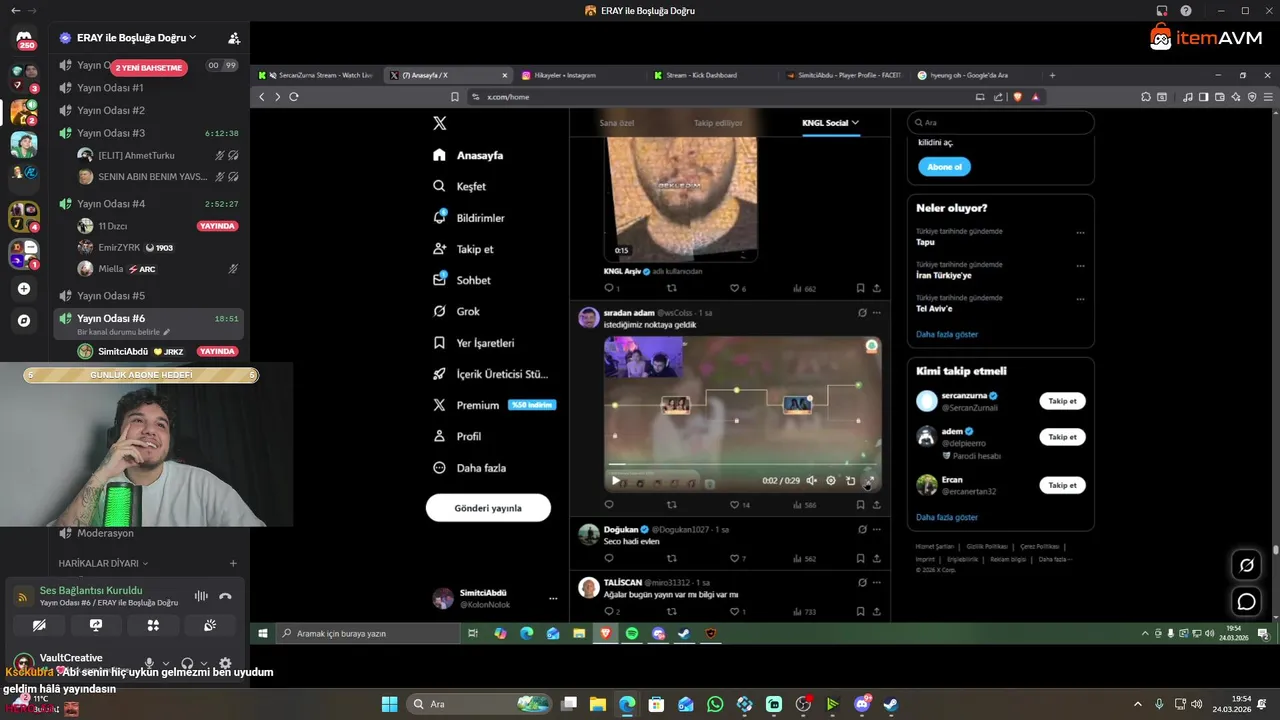Open the İran Türkiye'ye trending topic

pos(943,275)
